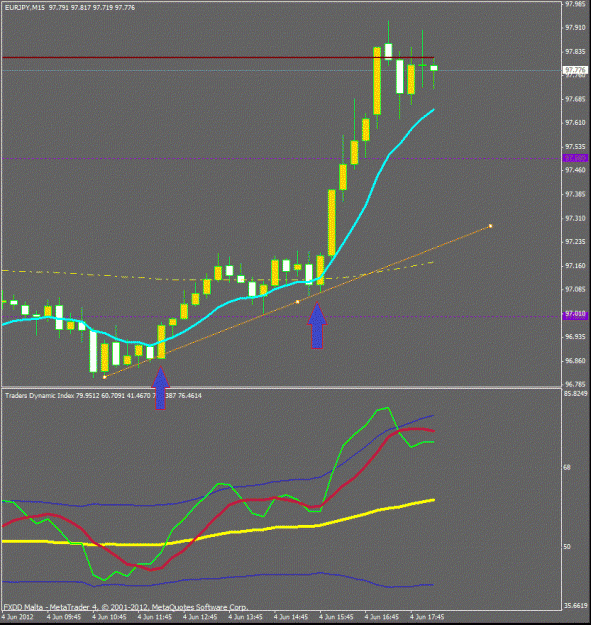591x625 pixels.
Task: Click the 97.235 price axis label
Action: [x=575, y=242]
